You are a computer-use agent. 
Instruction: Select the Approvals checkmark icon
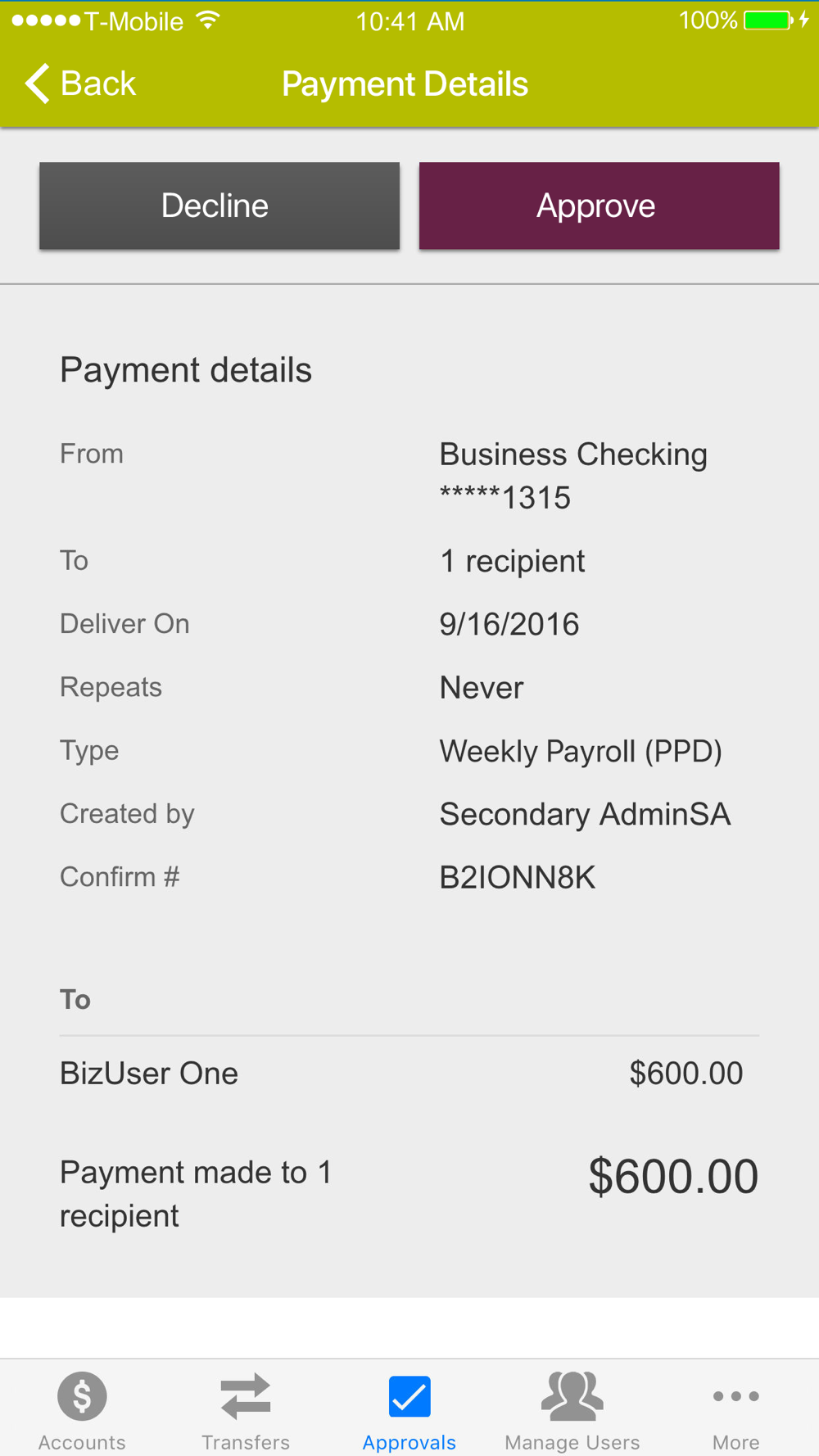coord(409,1396)
